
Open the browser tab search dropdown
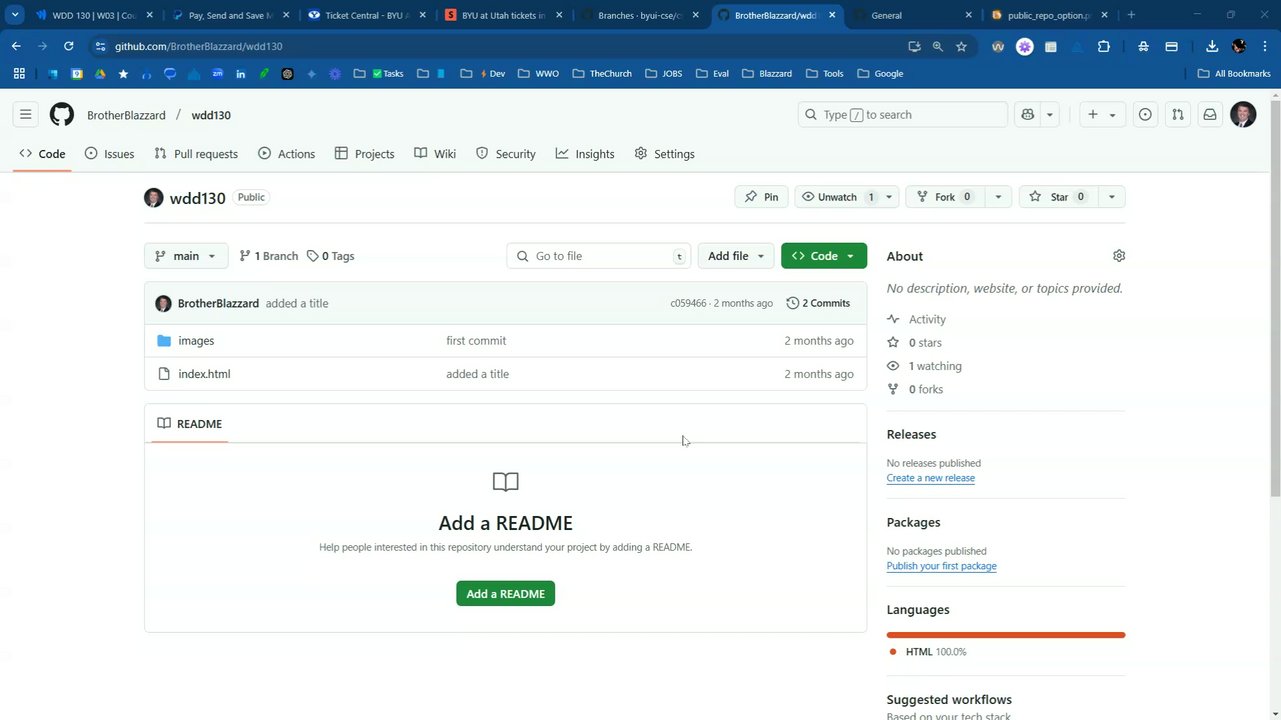14,15
